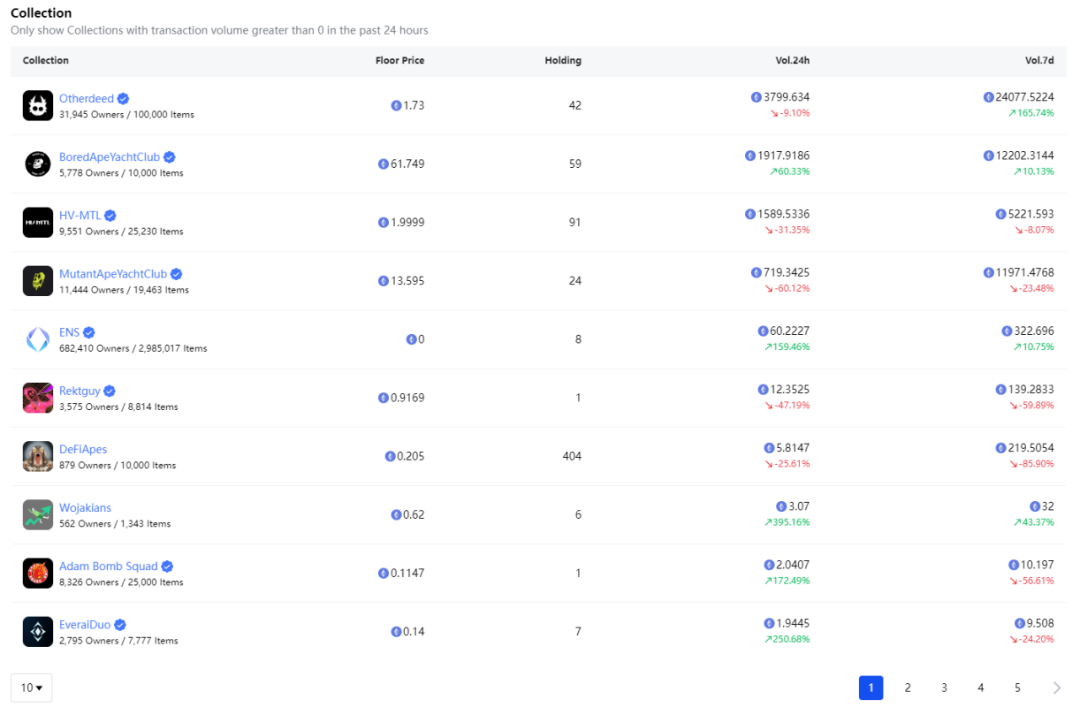This screenshot has width=1080, height=706.
Task: Open the MutantApeYachtClub collection link
Action: pos(113,274)
